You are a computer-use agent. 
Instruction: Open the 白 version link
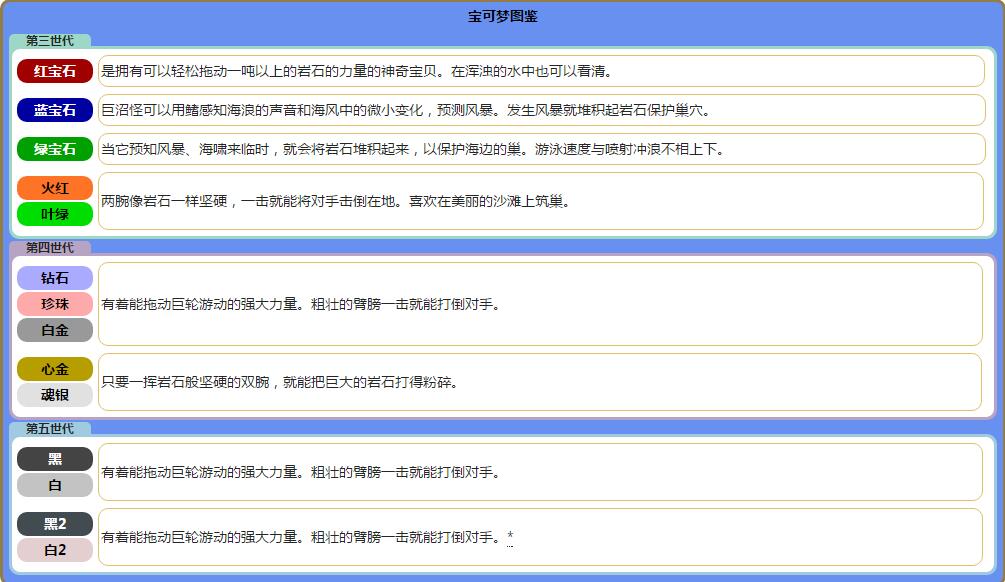[x=54, y=485]
